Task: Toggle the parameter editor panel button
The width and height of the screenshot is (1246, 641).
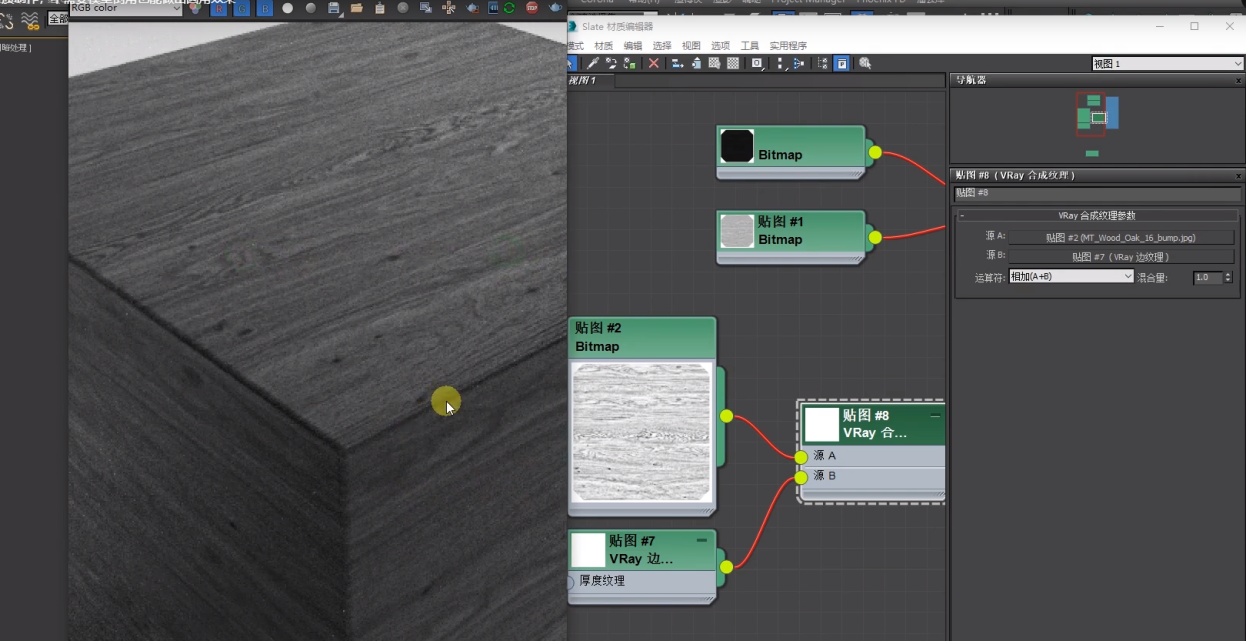Action: [842, 63]
